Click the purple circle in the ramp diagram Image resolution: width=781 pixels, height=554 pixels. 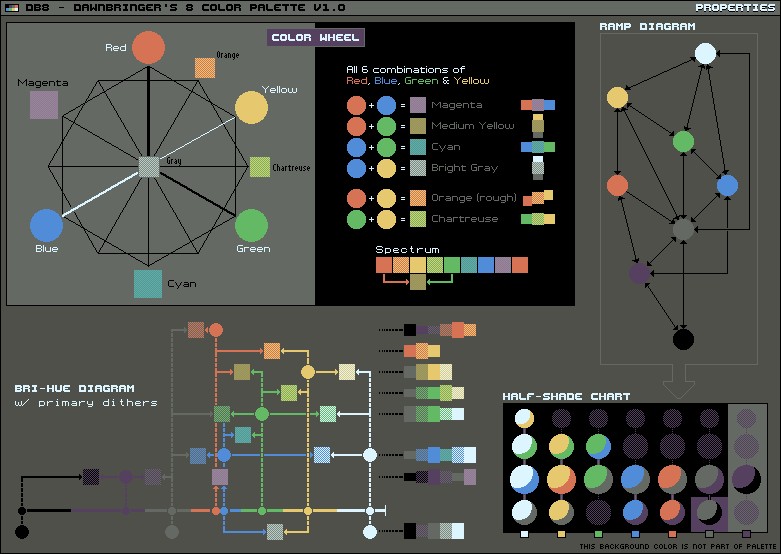click(x=640, y=272)
